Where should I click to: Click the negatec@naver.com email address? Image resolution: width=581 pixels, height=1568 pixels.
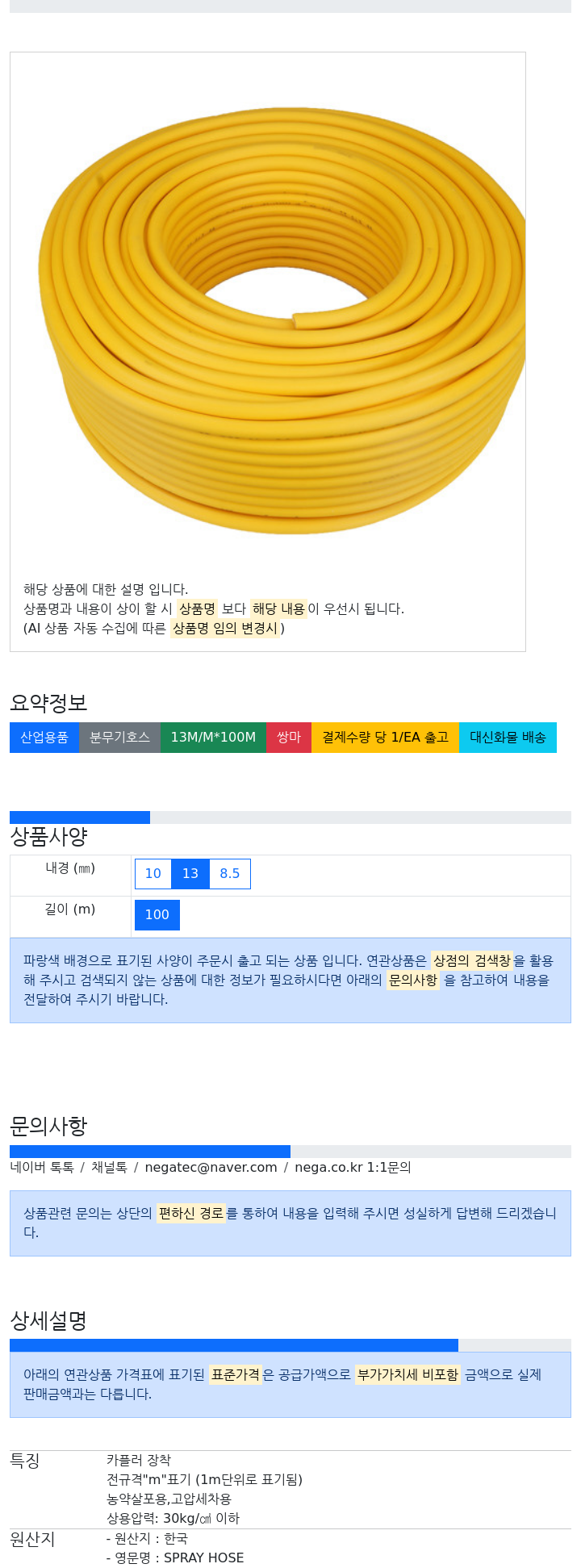(x=211, y=1168)
